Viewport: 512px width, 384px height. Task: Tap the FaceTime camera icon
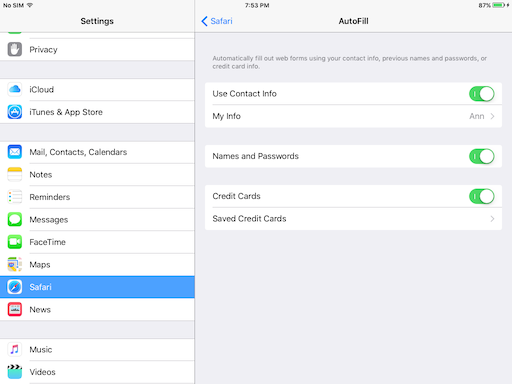tap(15, 242)
